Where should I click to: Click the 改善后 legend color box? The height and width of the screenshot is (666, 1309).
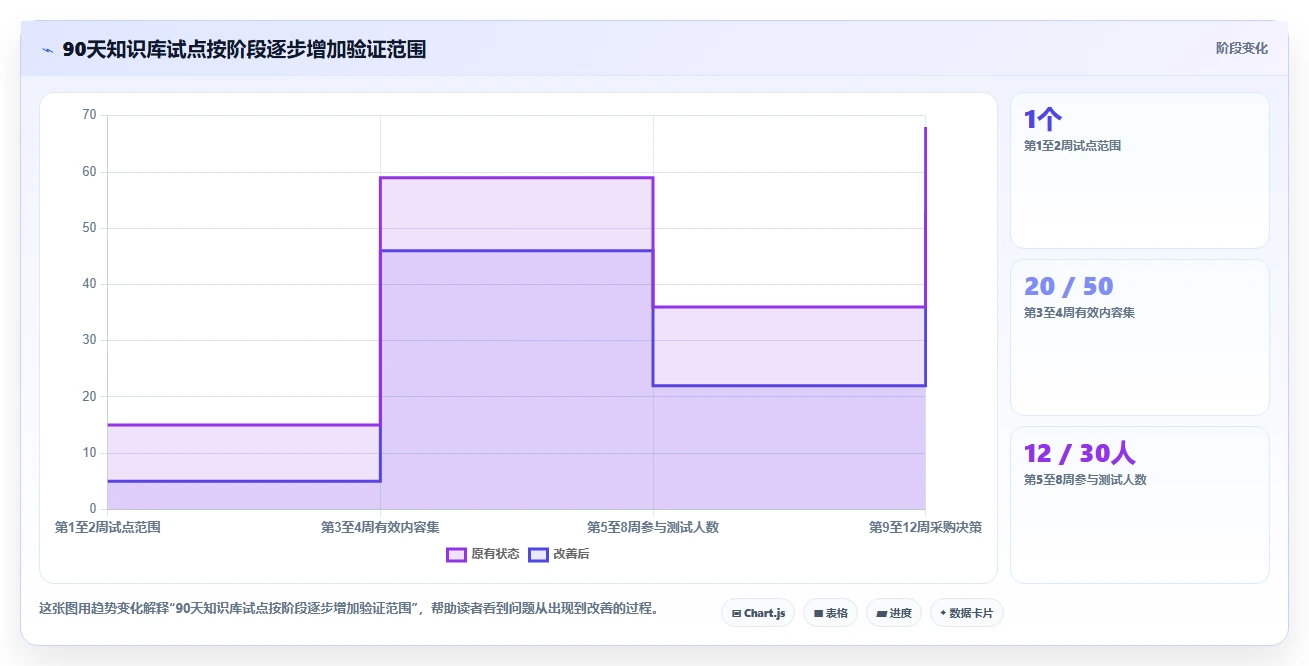538,554
